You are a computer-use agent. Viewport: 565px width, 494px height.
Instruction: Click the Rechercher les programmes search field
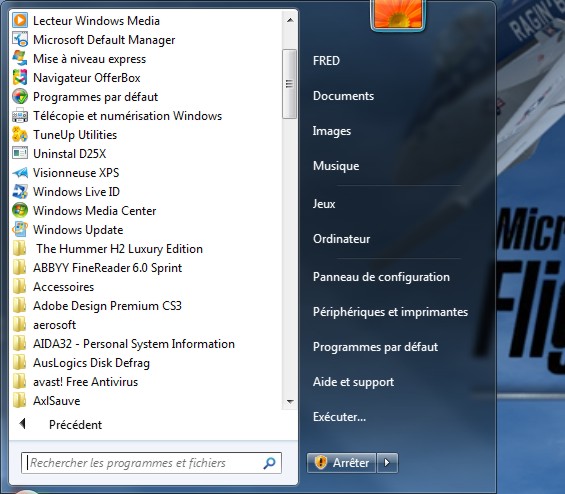click(151, 463)
